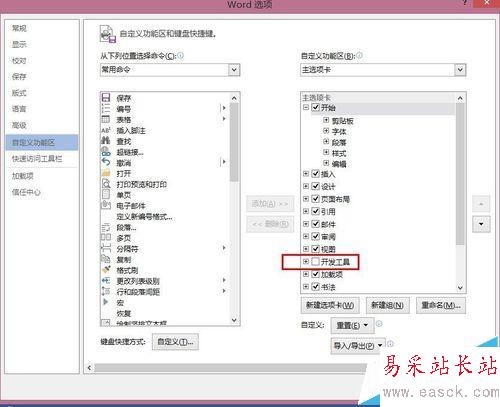500x407 pixels.
Task: Click the command list vertical scrollbar
Action: 234,208
